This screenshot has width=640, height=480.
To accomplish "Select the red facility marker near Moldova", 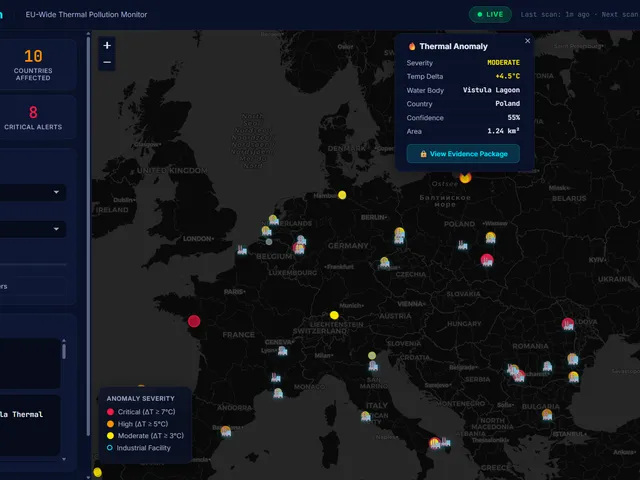I will [x=568, y=324].
